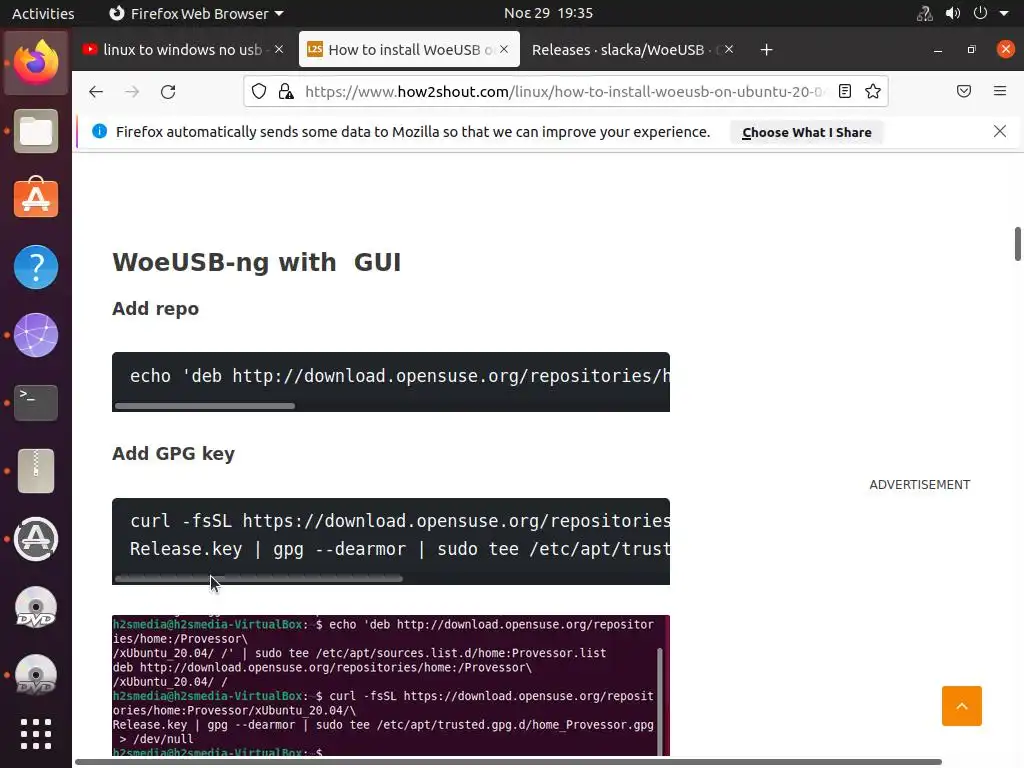
Task: Close the How to install WoeUSB tab
Action: [504, 49]
